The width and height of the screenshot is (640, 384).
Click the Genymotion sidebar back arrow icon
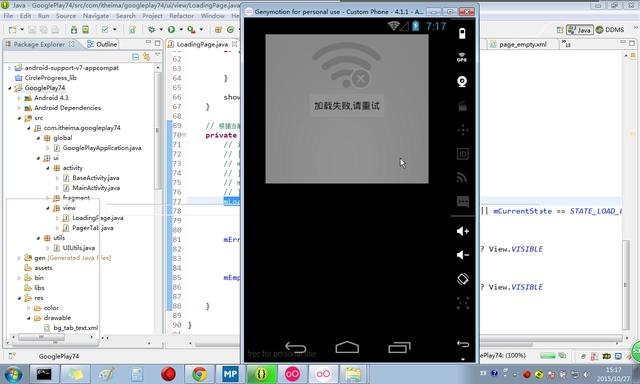point(463,344)
